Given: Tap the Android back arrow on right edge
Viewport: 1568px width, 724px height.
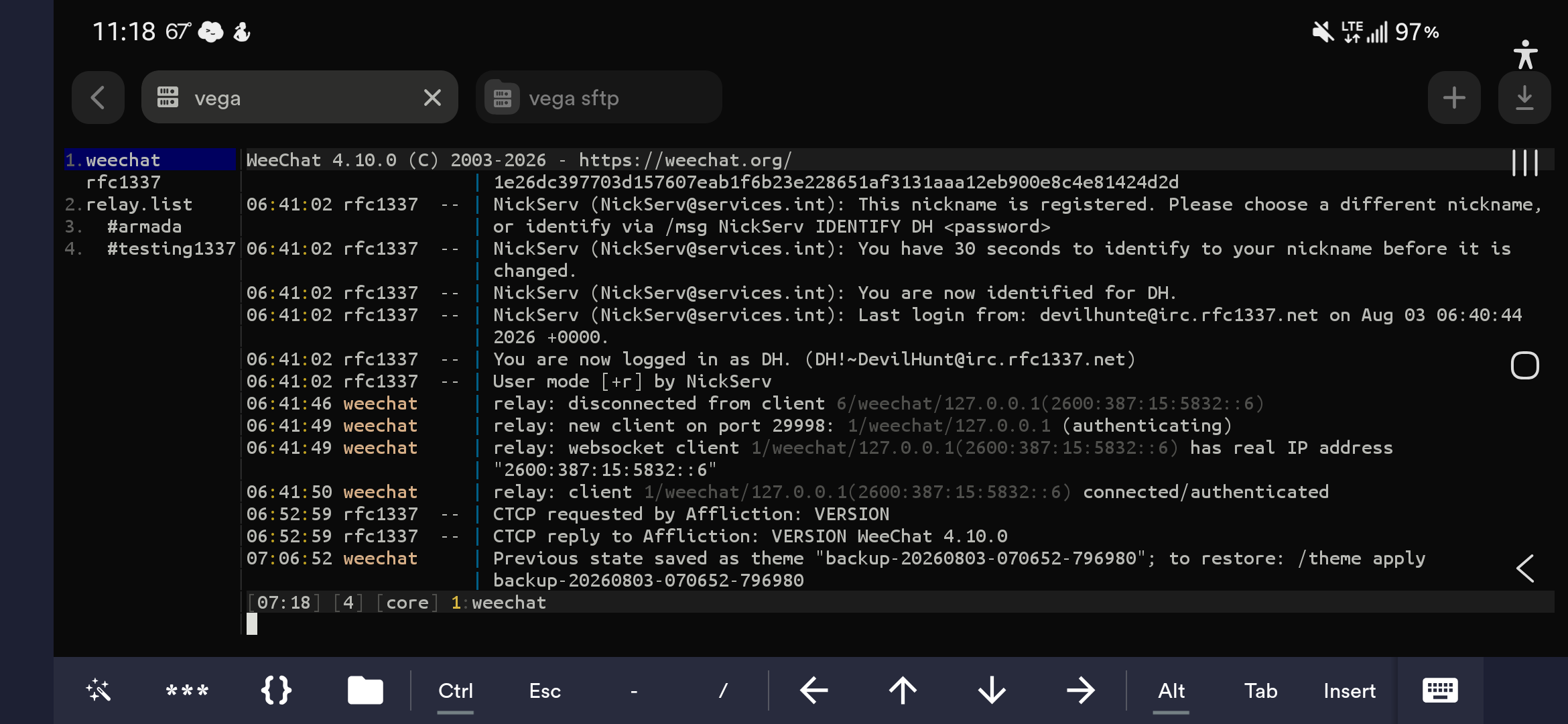Looking at the screenshot, I should 1525,568.
